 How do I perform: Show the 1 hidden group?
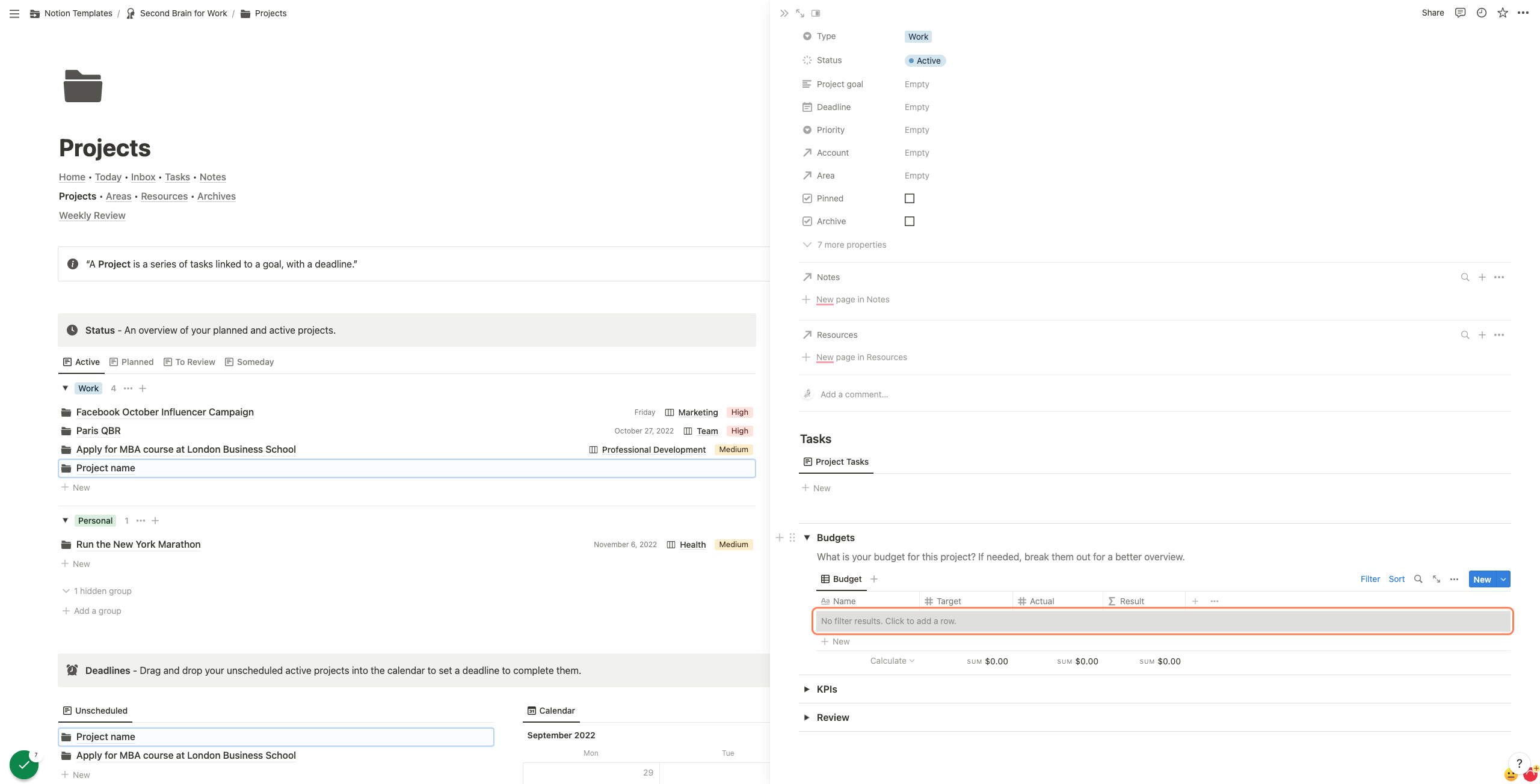click(x=97, y=591)
